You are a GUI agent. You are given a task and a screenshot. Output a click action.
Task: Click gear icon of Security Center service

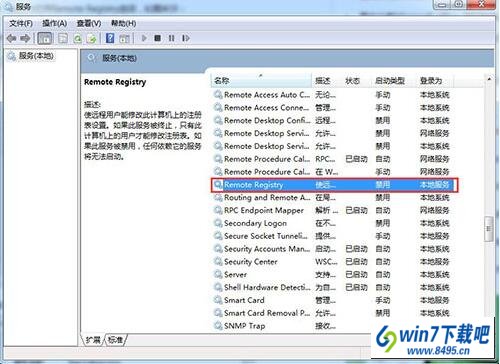[218, 262]
